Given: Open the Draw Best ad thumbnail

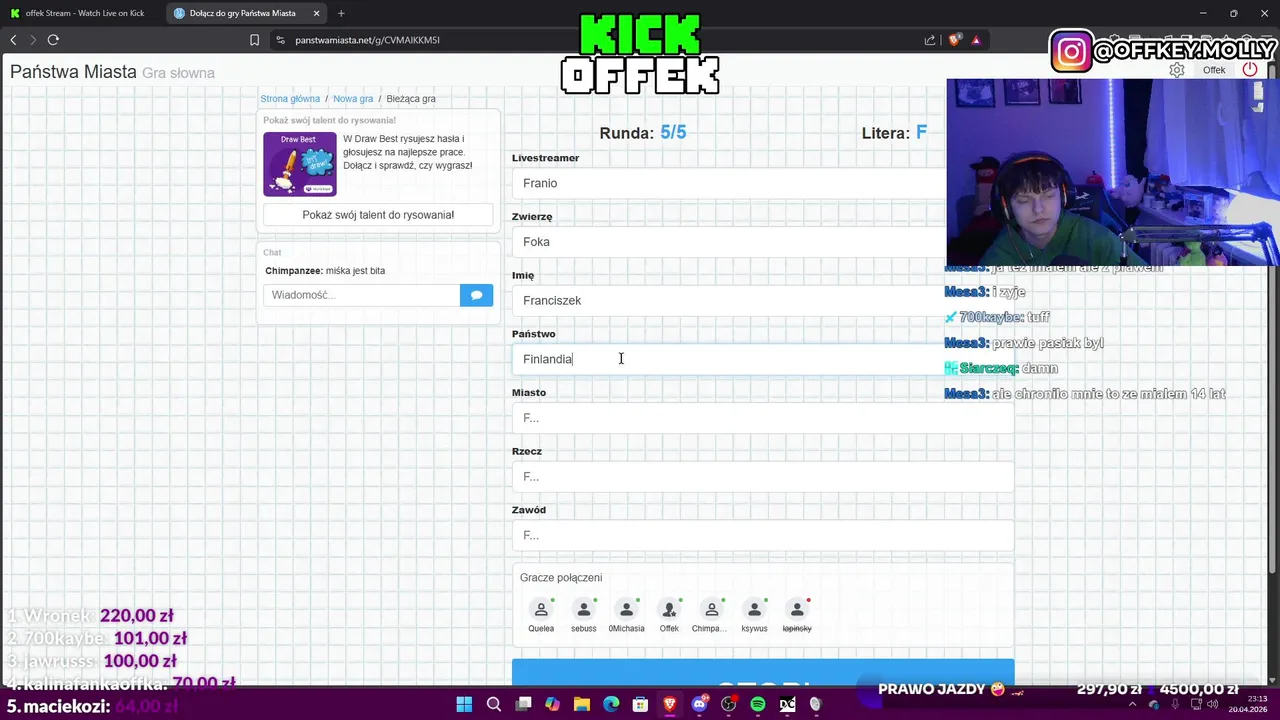Looking at the screenshot, I should point(300,164).
